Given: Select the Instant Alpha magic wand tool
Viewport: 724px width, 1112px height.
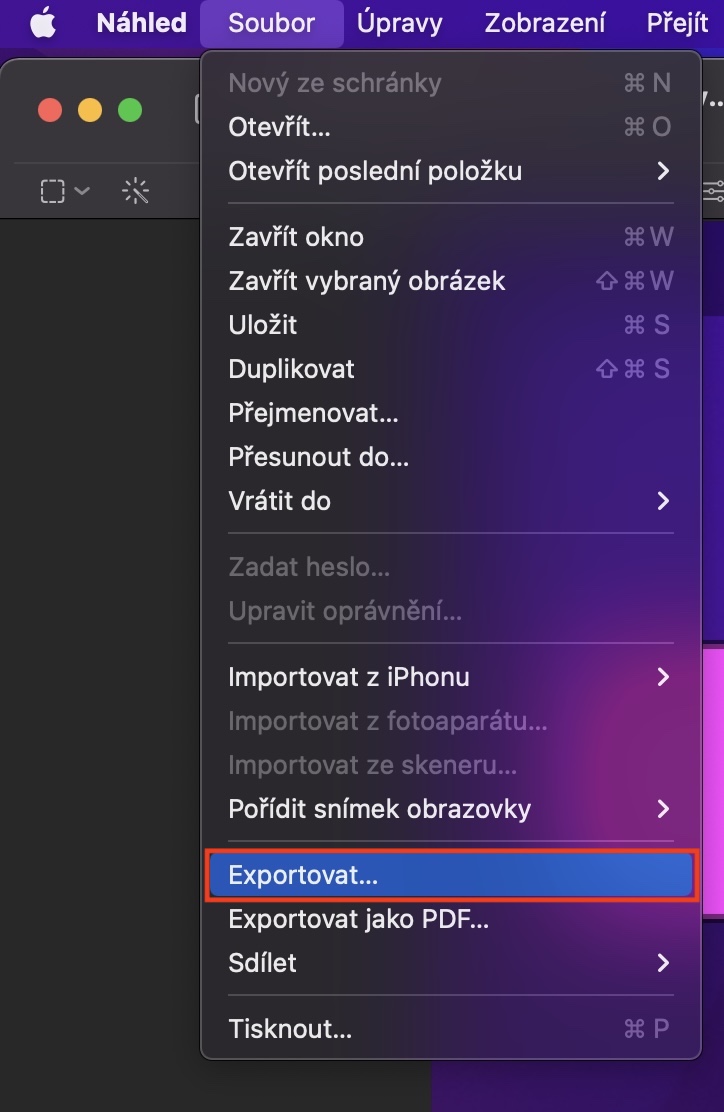Looking at the screenshot, I should click(x=135, y=190).
